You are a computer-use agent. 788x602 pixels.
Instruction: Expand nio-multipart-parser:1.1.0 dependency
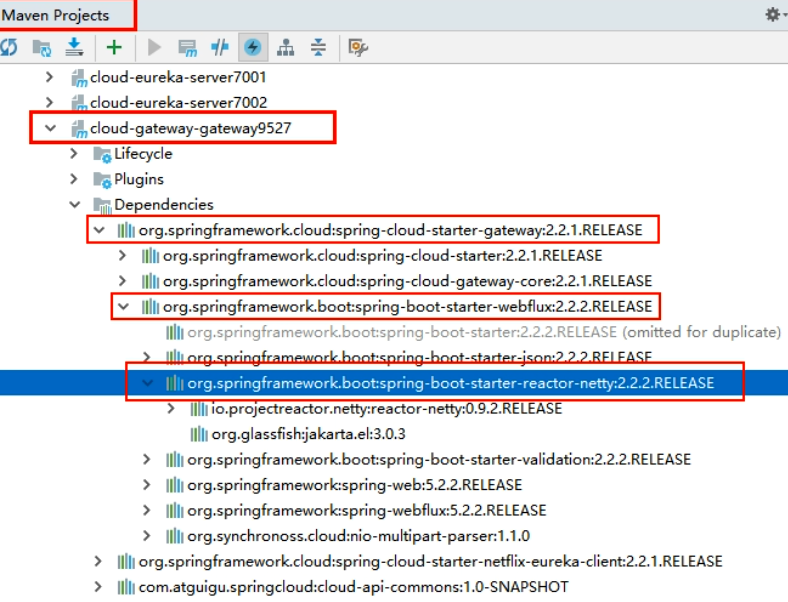click(146, 536)
